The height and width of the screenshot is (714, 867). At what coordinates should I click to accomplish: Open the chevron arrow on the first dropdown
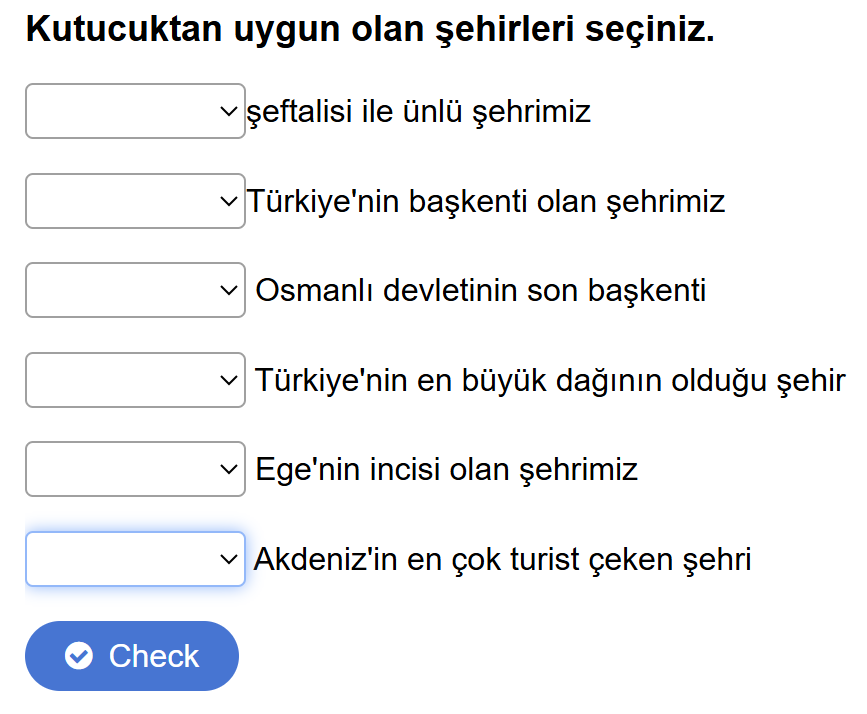(x=228, y=111)
